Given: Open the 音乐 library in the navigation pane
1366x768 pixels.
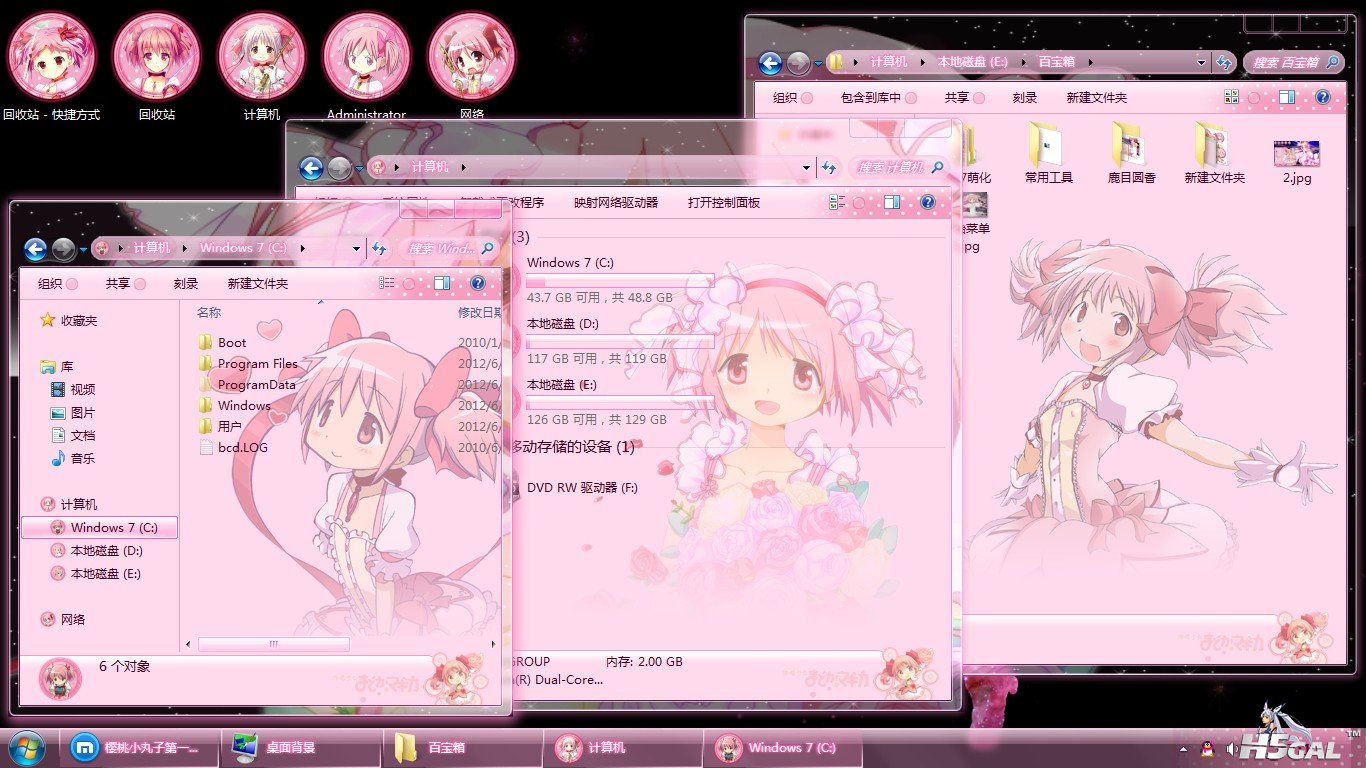Looking at the screenshot, I should [73, 458].
